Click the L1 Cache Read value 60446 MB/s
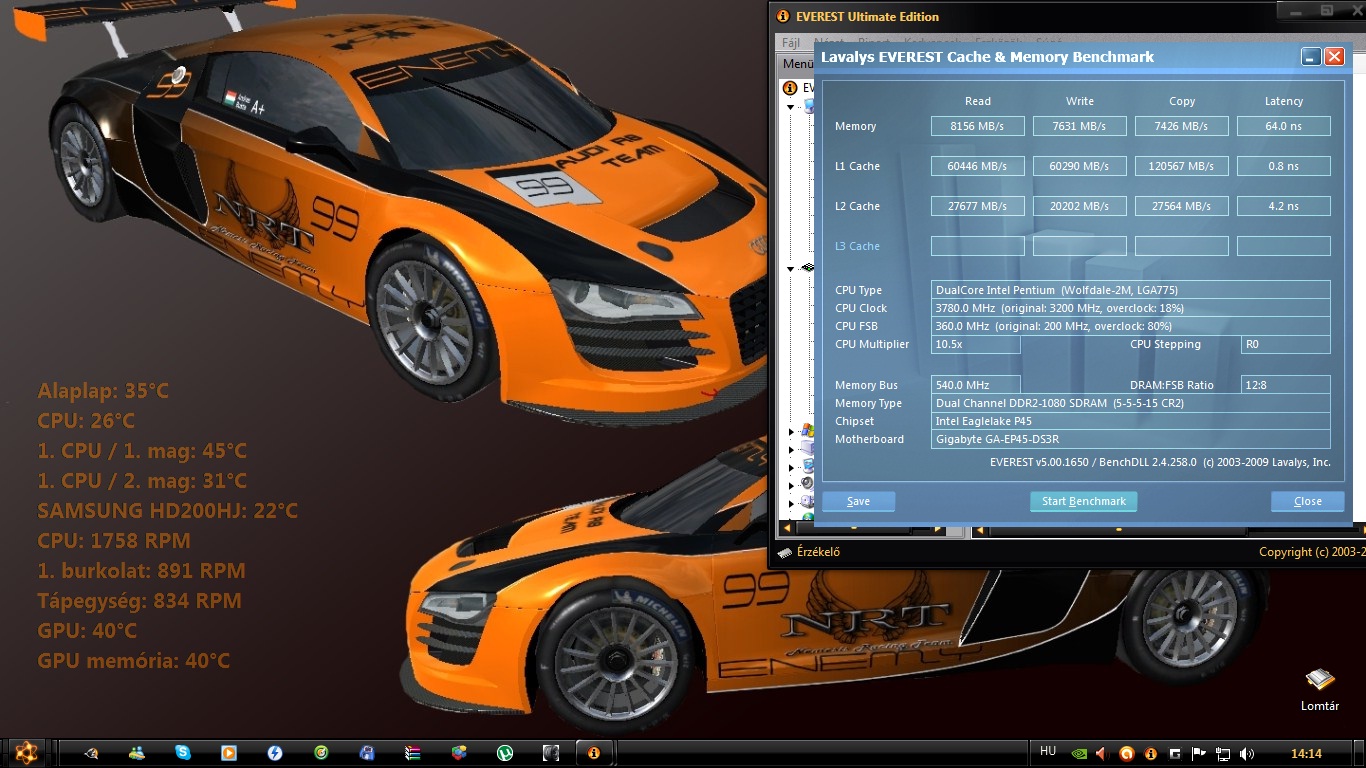The width and height of the screenshot is (1366, 768). pos(978,166)
